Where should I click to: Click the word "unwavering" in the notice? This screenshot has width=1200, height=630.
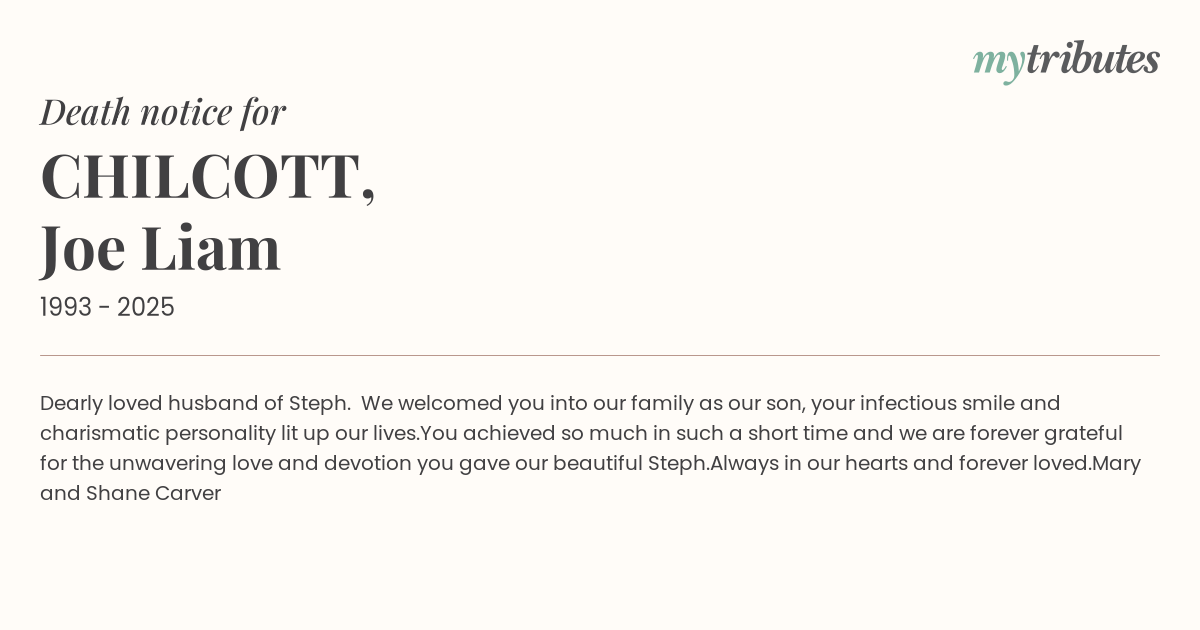coord(167,464)
